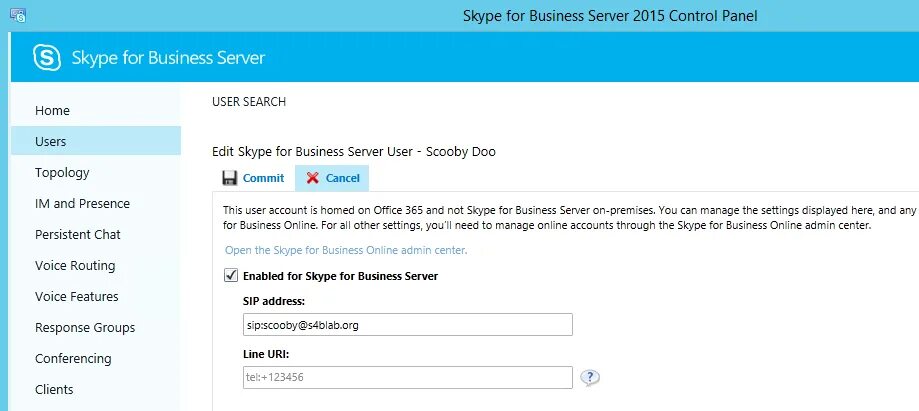Screen dimensions: 919x411
Task: Open the Skype for Business Online admin center link
Action: click(x=345, y=250)
